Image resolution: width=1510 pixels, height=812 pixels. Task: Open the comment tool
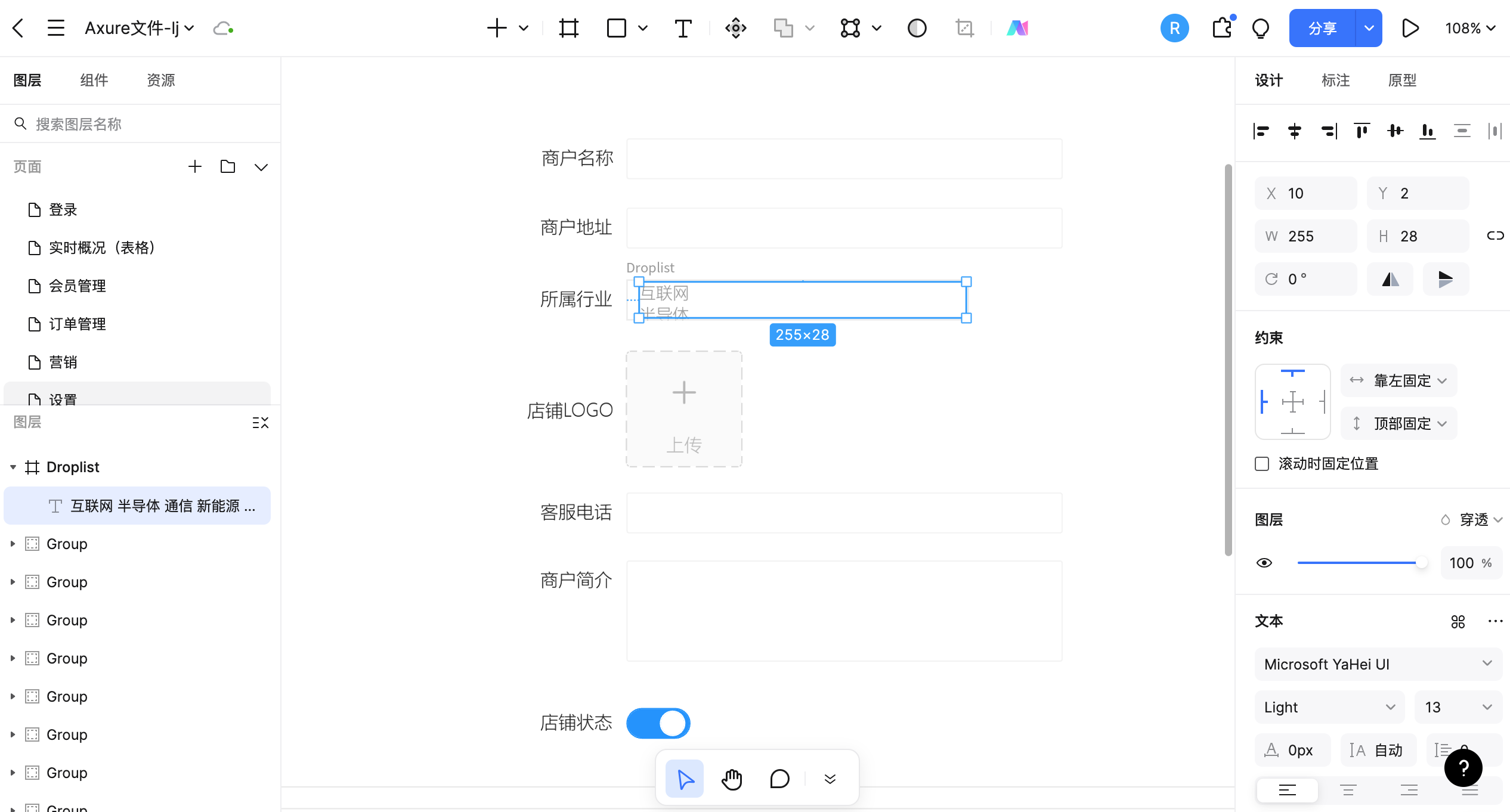point(779,779)
